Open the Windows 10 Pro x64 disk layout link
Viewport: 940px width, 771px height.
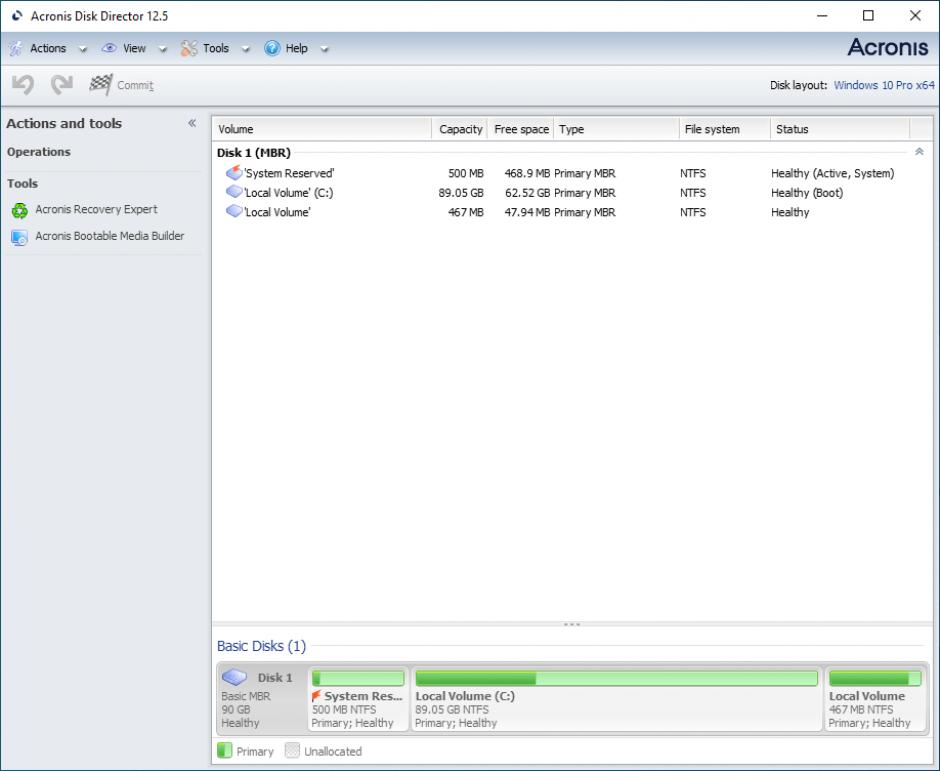coord(884,85)
